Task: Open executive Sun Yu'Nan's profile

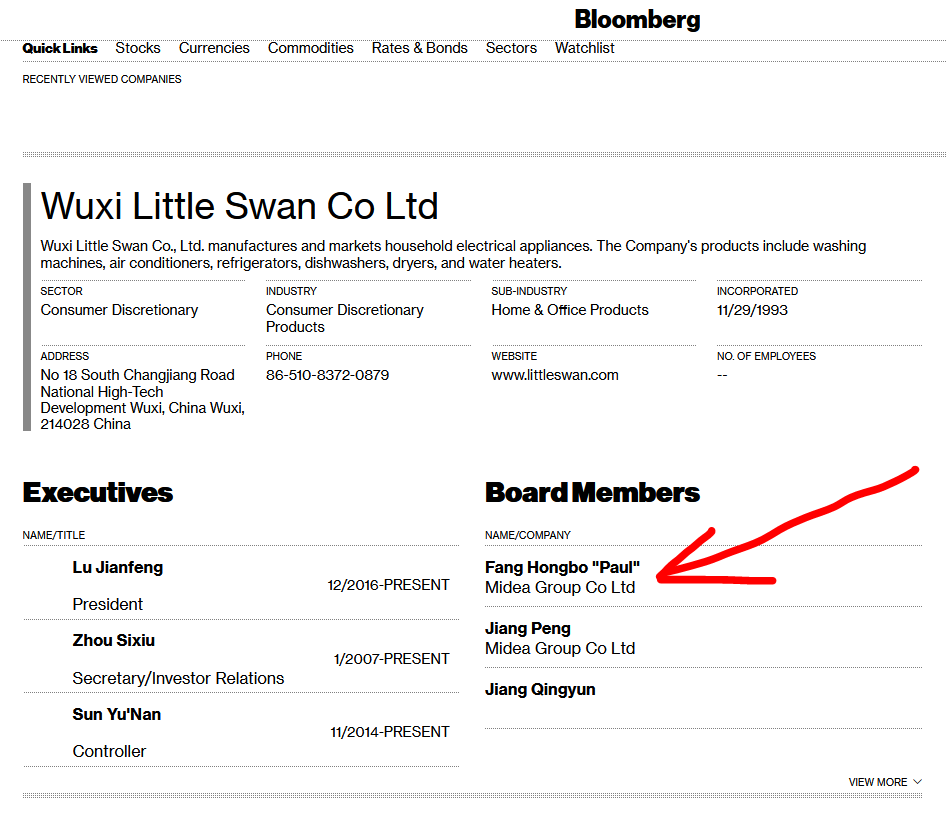Action: click(x=116, y=714)
